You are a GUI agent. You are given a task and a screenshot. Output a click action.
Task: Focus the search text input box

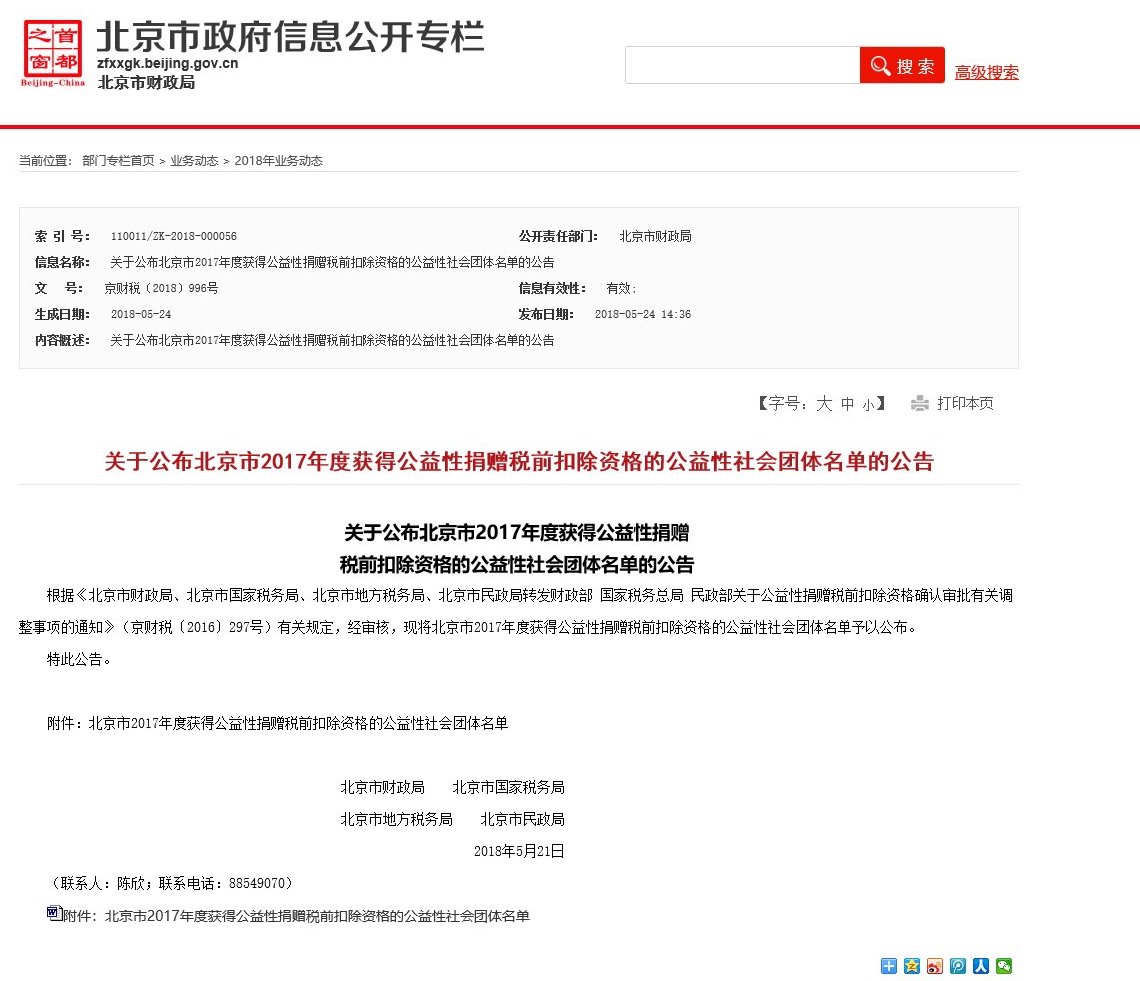(x=742, y=65)
